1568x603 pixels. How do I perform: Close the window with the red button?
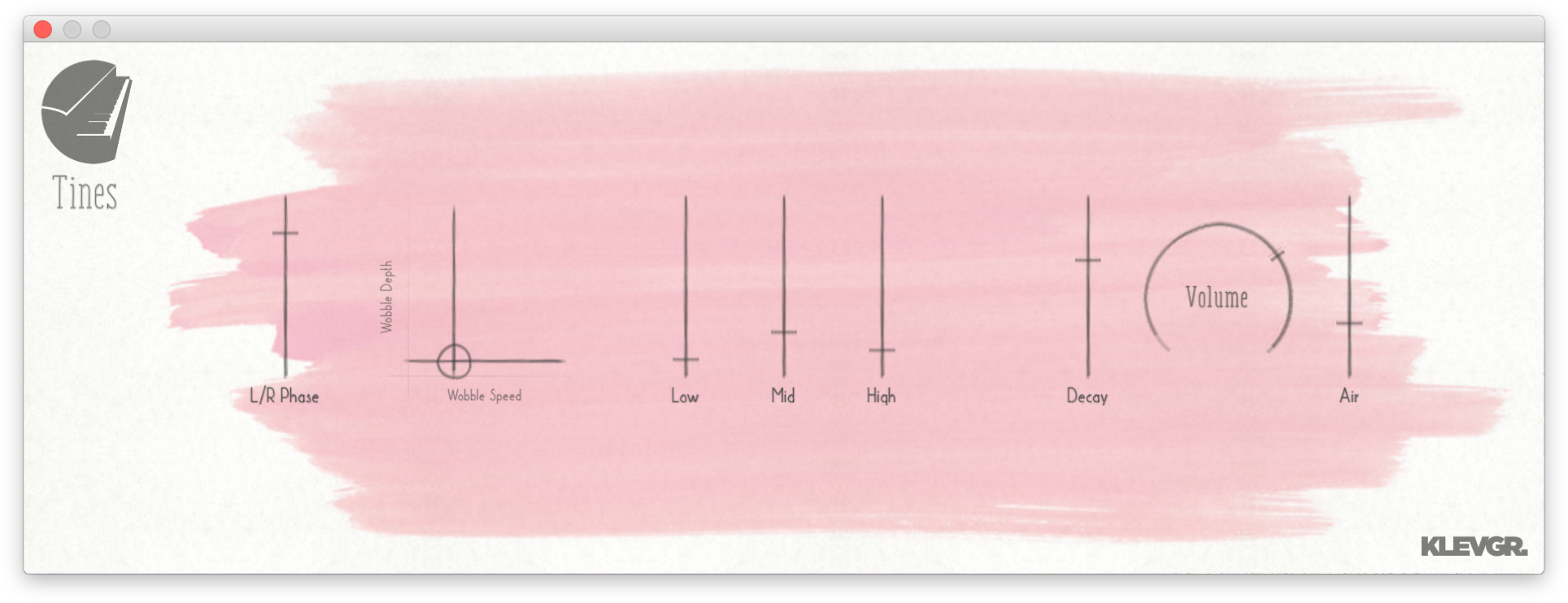click(x=43, y=30)
